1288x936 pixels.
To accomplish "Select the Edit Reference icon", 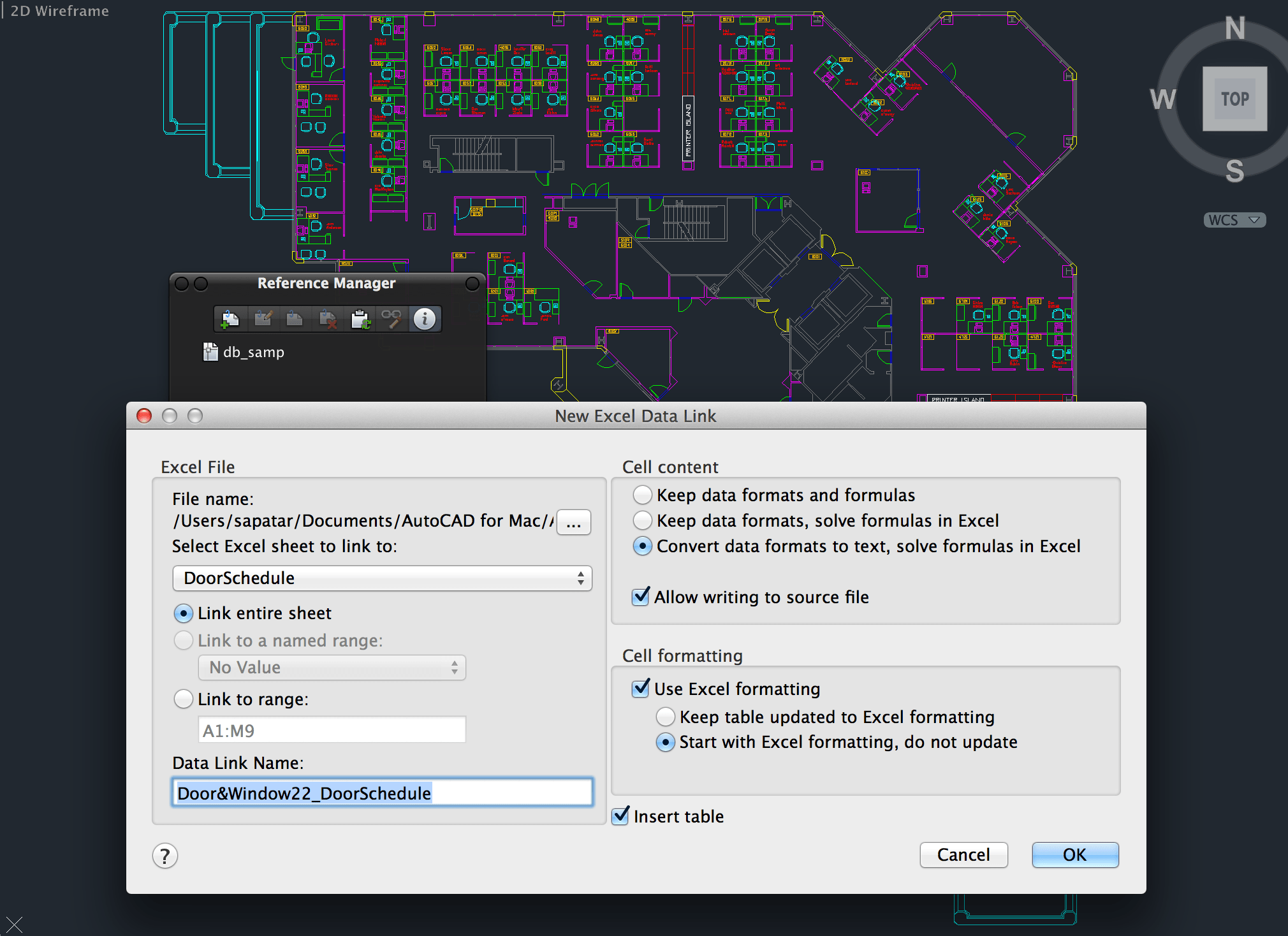I will point(263,319).
